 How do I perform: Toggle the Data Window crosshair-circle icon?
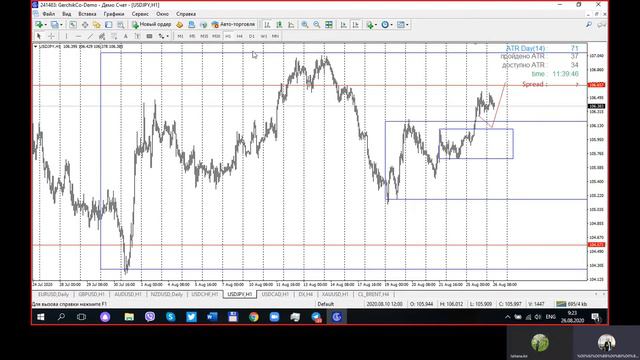click(x=85, y=25)
